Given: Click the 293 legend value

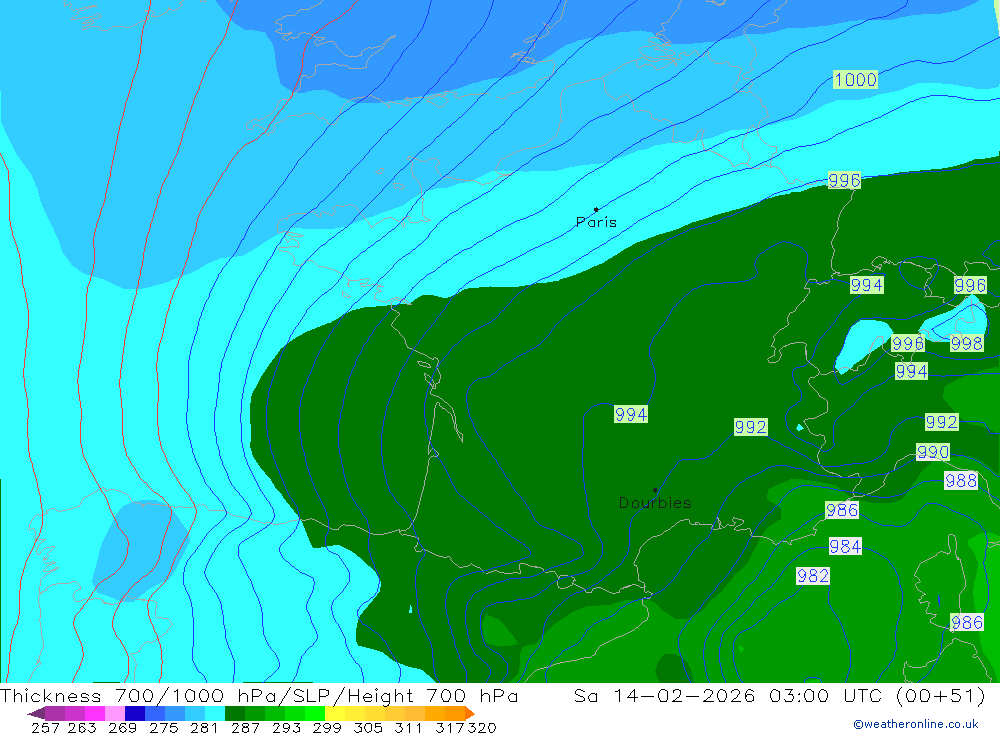Looking at the screenshot, I should point(286,728).
